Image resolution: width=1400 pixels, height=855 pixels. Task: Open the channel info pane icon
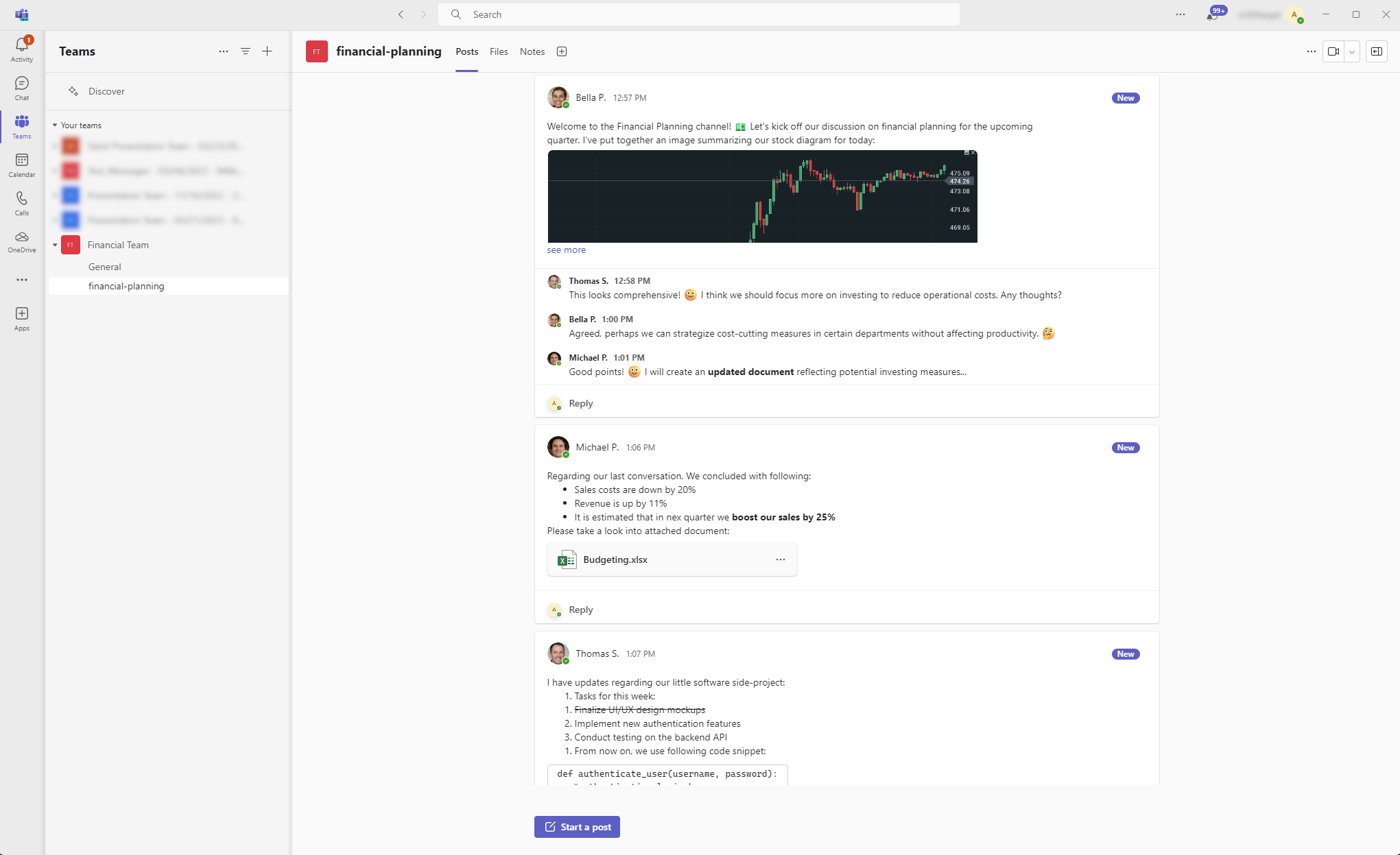tap(1377, 51)
